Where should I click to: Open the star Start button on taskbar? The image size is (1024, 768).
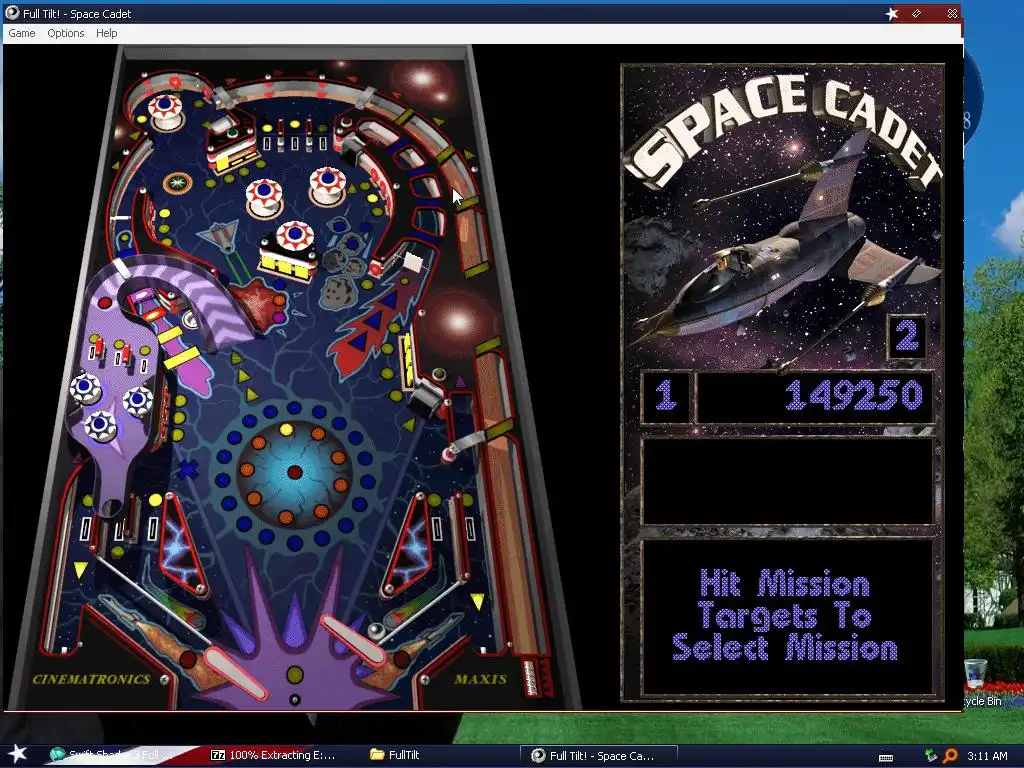coord(17,754)
